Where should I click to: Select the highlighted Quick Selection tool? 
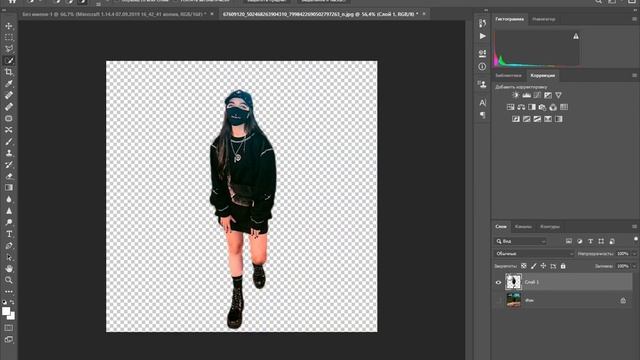click(9, 61)
